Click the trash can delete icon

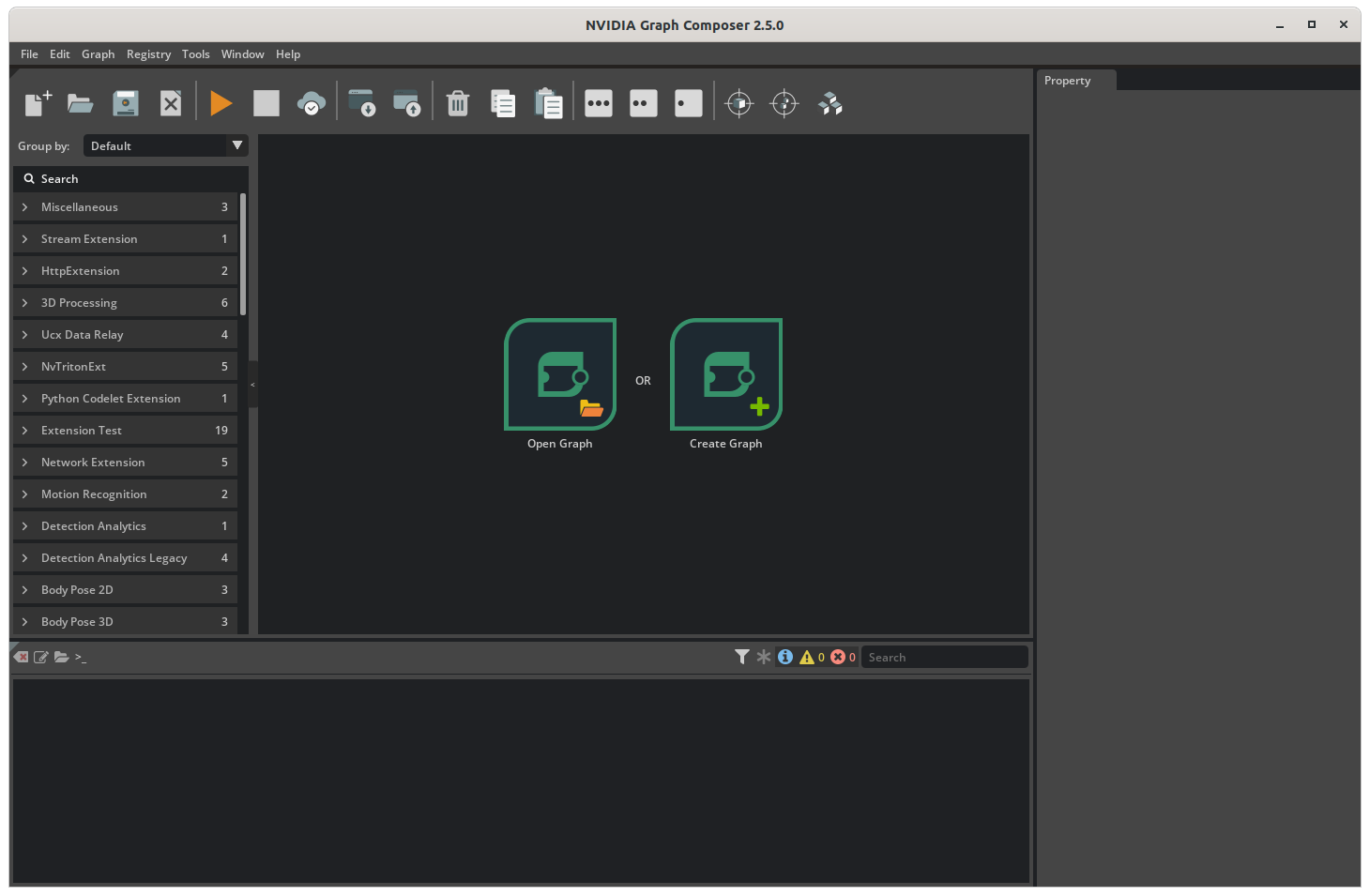tap(458, 103)
